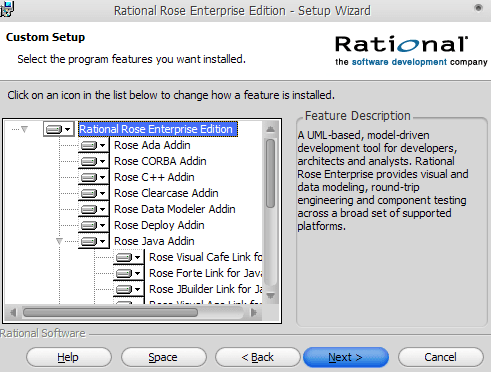Viewport: 491px width, 372px height.
Task: Click the Next button
Action: (x=346, y=357)
